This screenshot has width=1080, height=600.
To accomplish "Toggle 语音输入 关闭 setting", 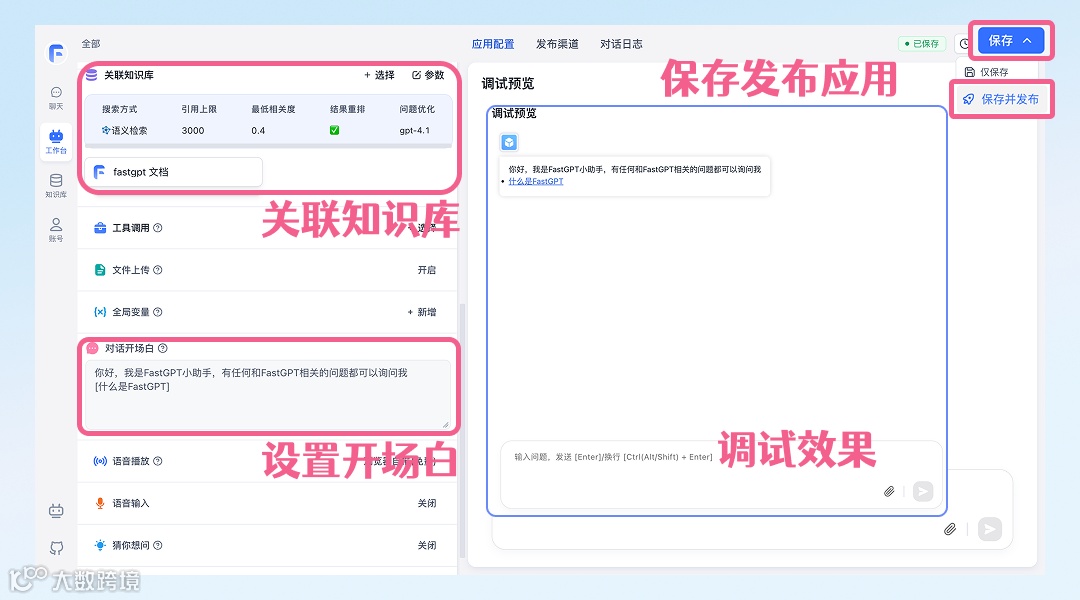I will (426, 504).
